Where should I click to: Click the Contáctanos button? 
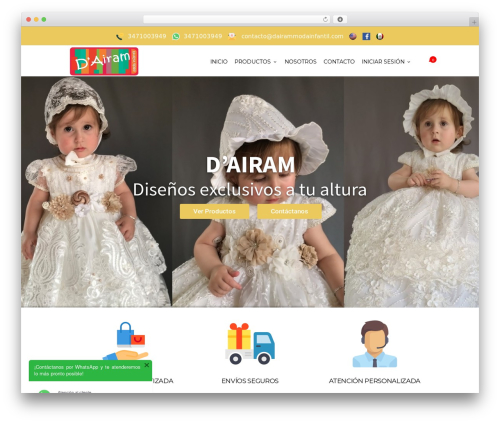pos(289,211)
